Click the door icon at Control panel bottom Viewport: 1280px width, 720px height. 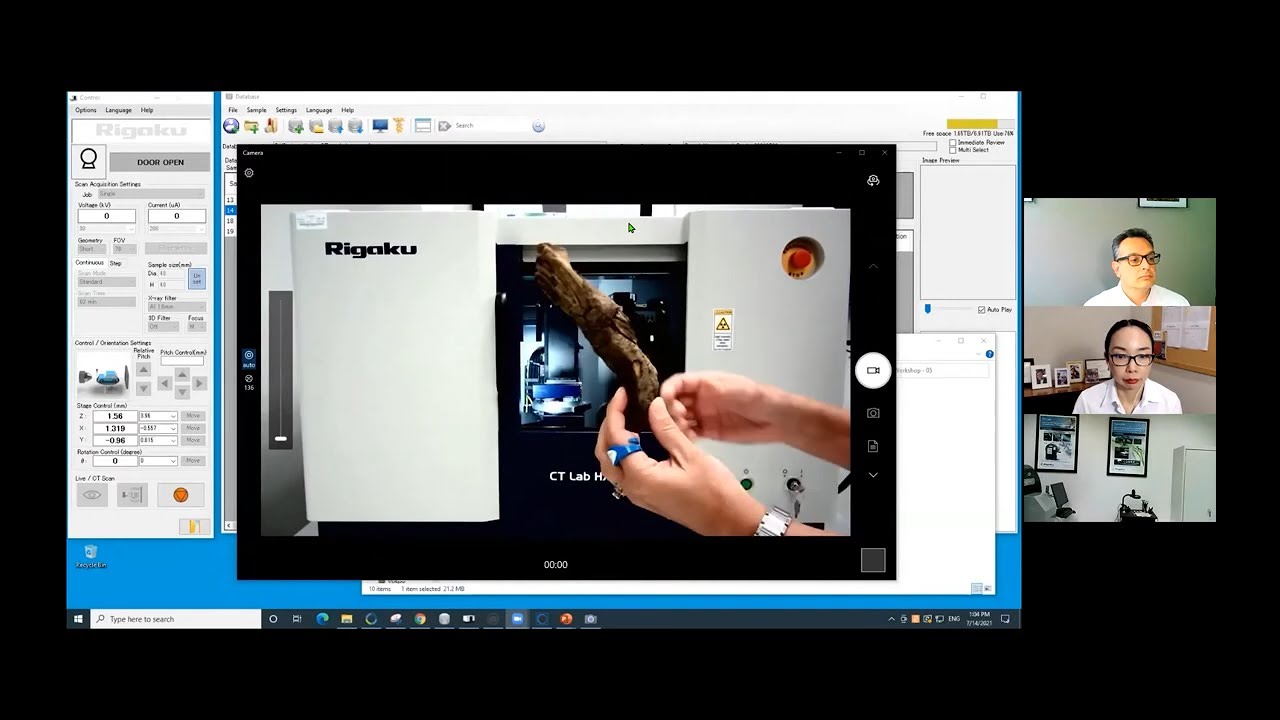(194, 527)
